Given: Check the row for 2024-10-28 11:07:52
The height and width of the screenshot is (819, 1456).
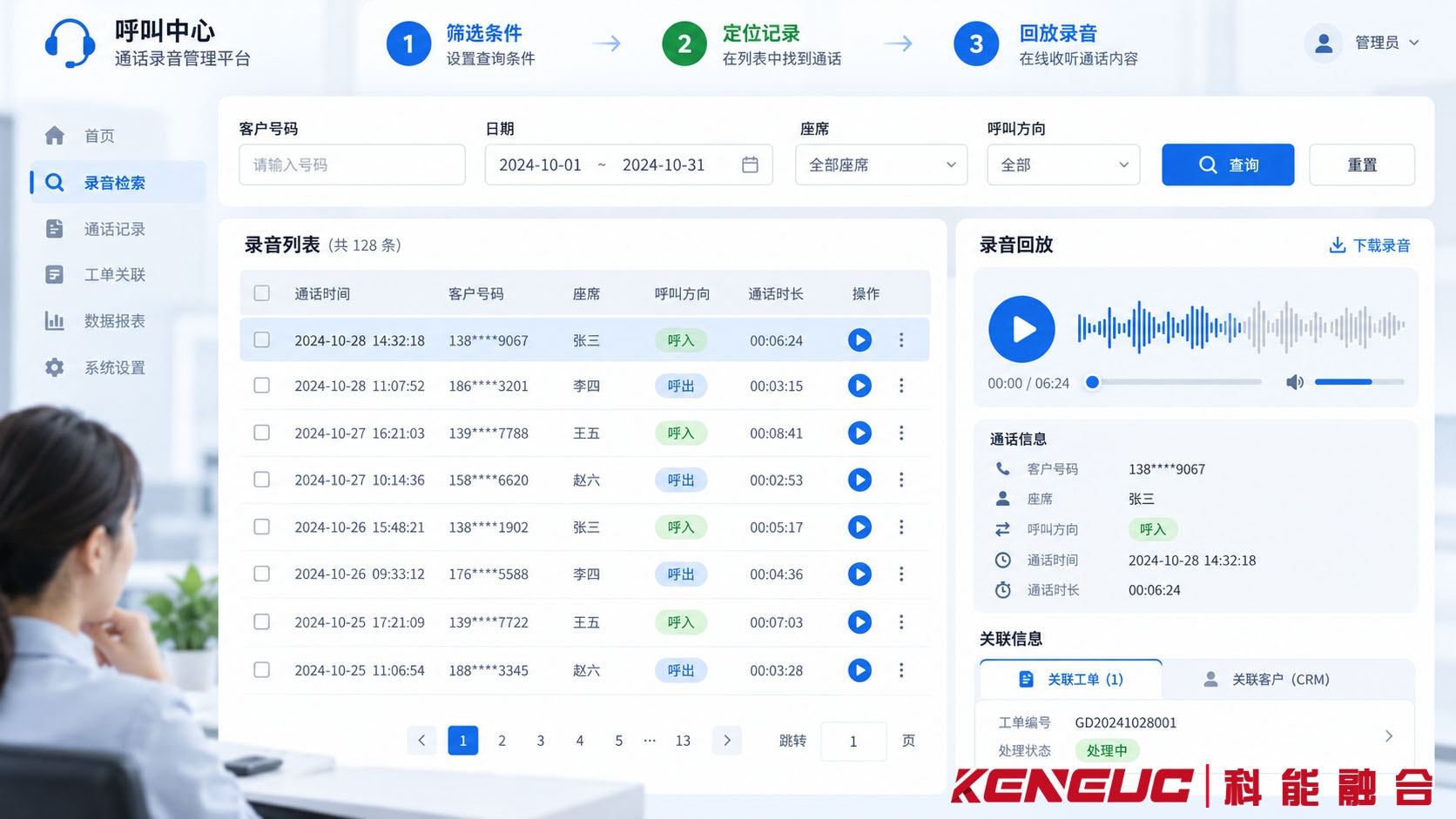Looking at the screenshot, I should click(x=261, y=385).
